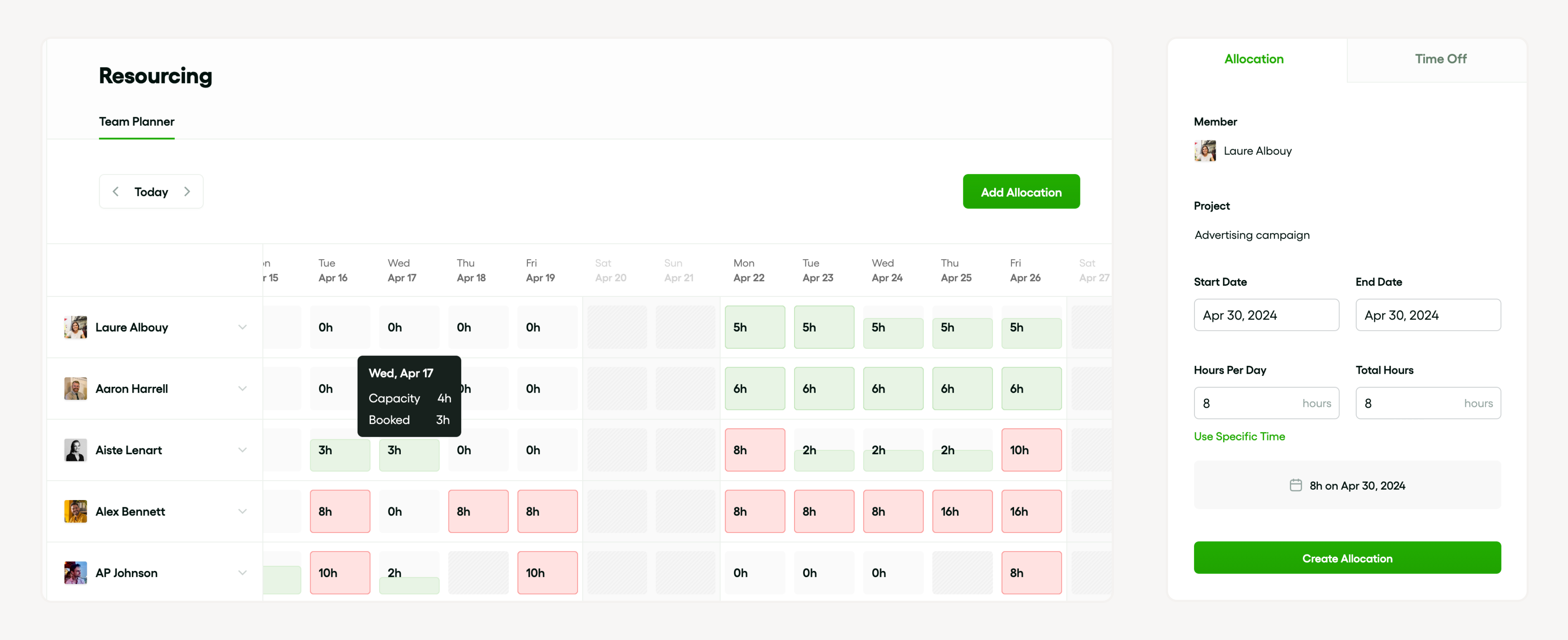Click the Start Date field
1568x640 pixels.
coord(1266,315)
